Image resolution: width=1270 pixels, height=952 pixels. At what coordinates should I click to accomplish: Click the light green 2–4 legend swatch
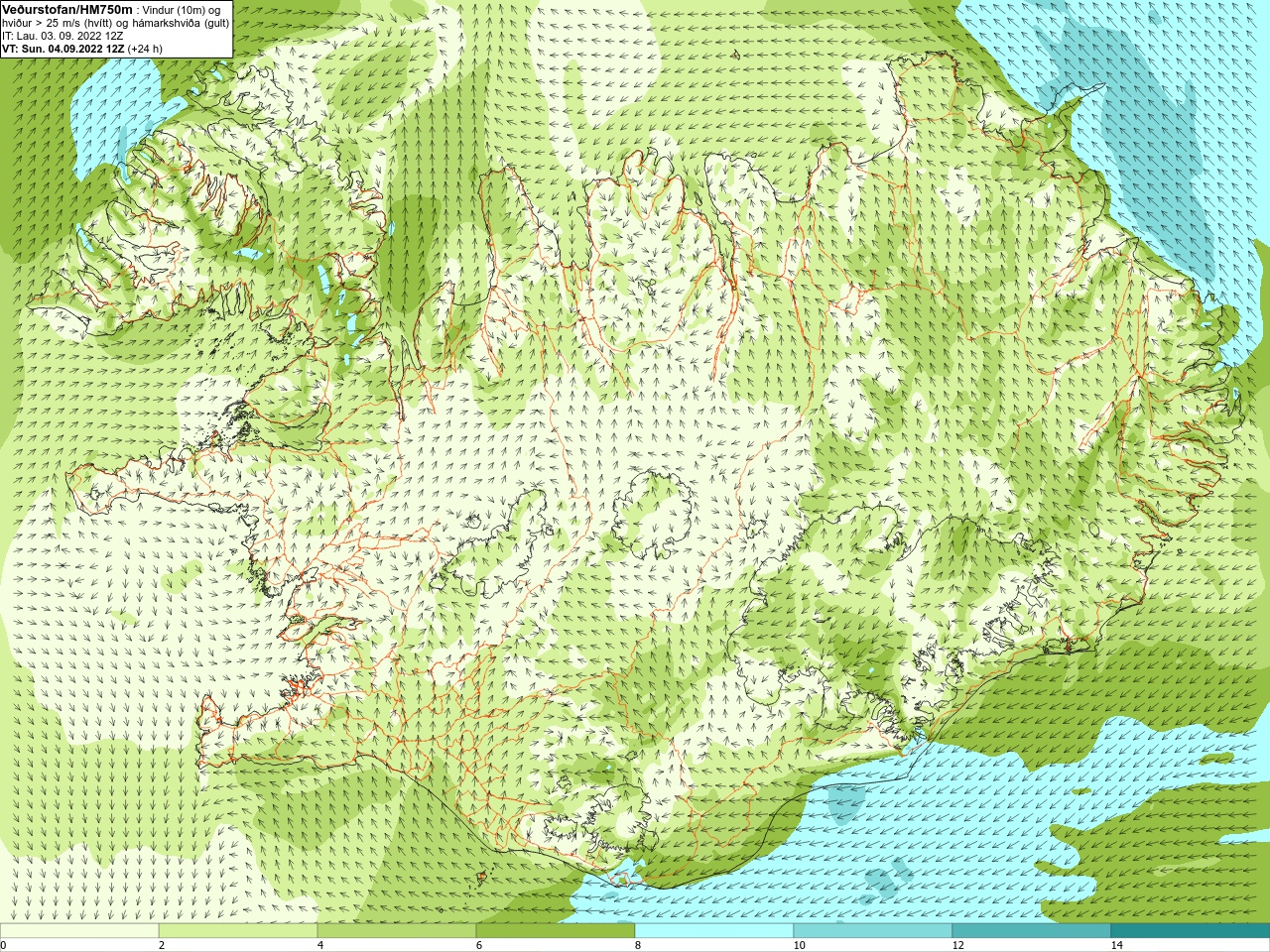pos(238,931)
